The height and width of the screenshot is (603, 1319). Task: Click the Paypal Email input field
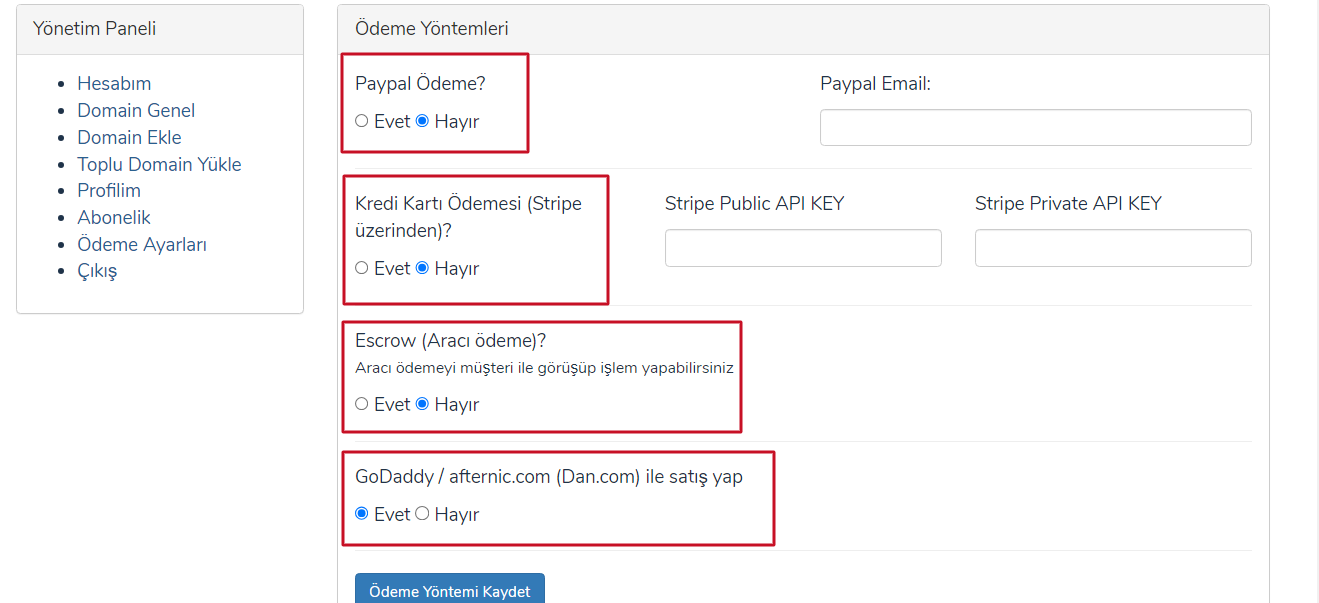[x=1036, y=128]
